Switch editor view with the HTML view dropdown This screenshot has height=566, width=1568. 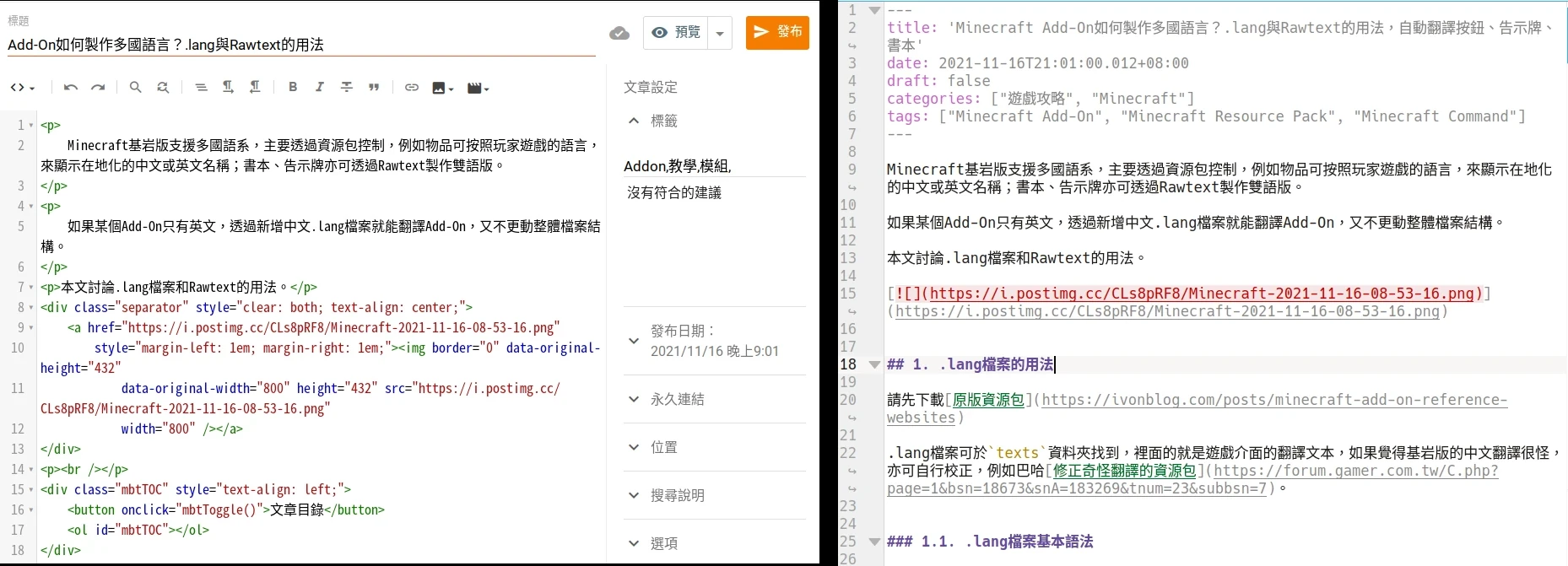click(23, 88)
